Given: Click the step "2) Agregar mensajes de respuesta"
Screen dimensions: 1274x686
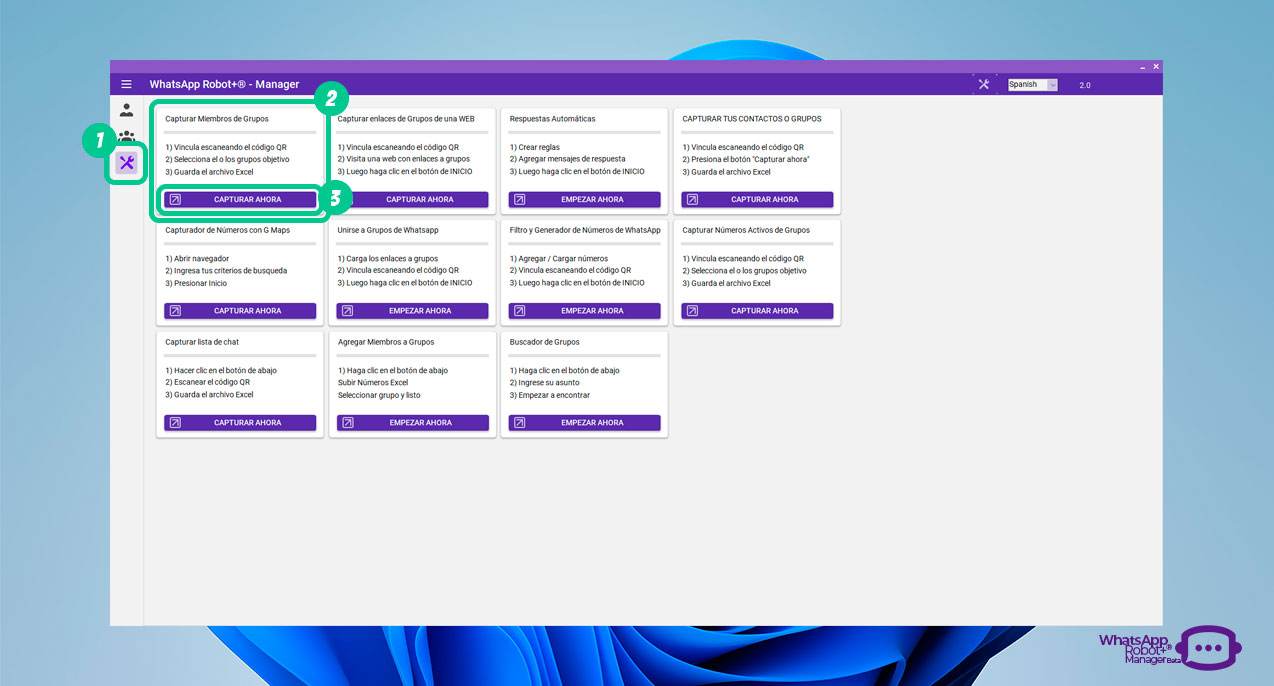Looking at the screenshot, I should pos(567,159).
